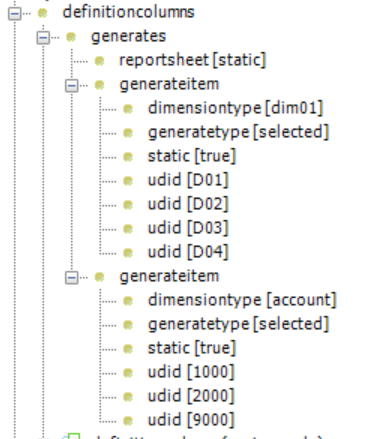Screen dimensions: 387x439
Task: Collapse the second generateitem node
Action: [x=72, y=277]
